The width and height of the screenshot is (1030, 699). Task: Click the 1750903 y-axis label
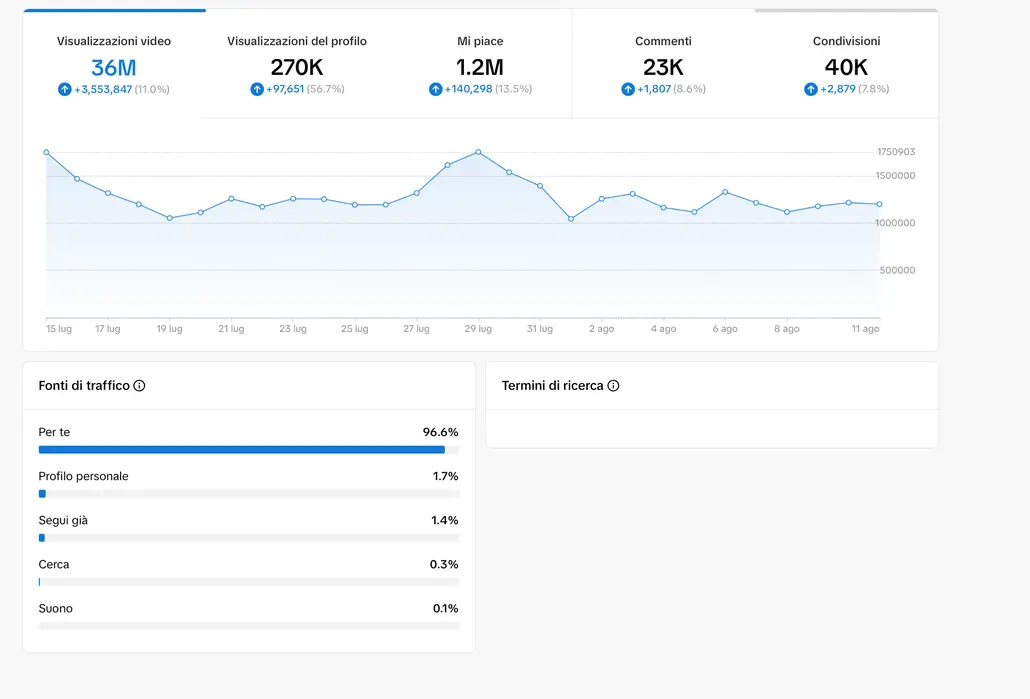pos(896,152)
